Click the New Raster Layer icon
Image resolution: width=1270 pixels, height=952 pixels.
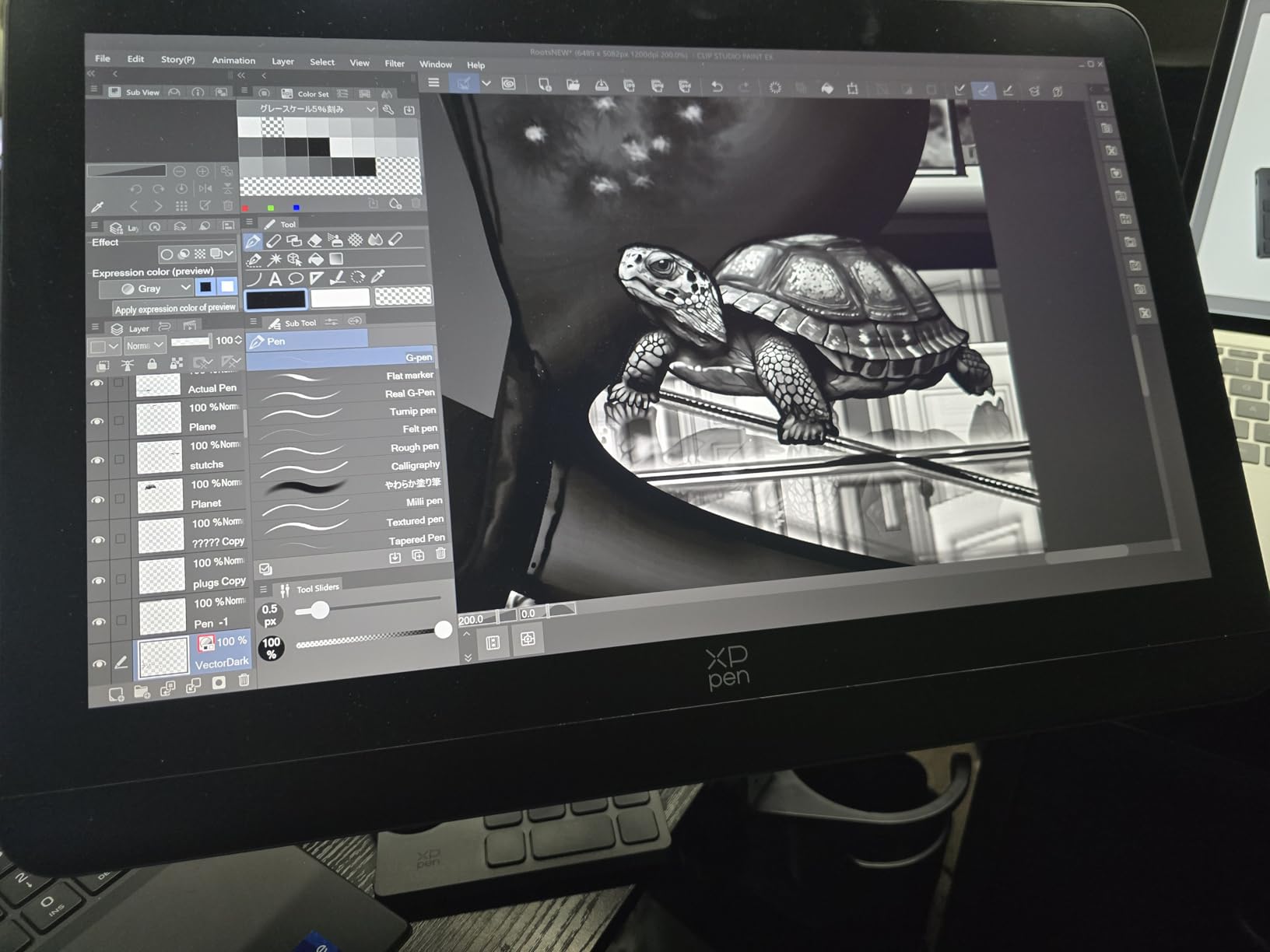pyautogui.click(x=116, y=695)
